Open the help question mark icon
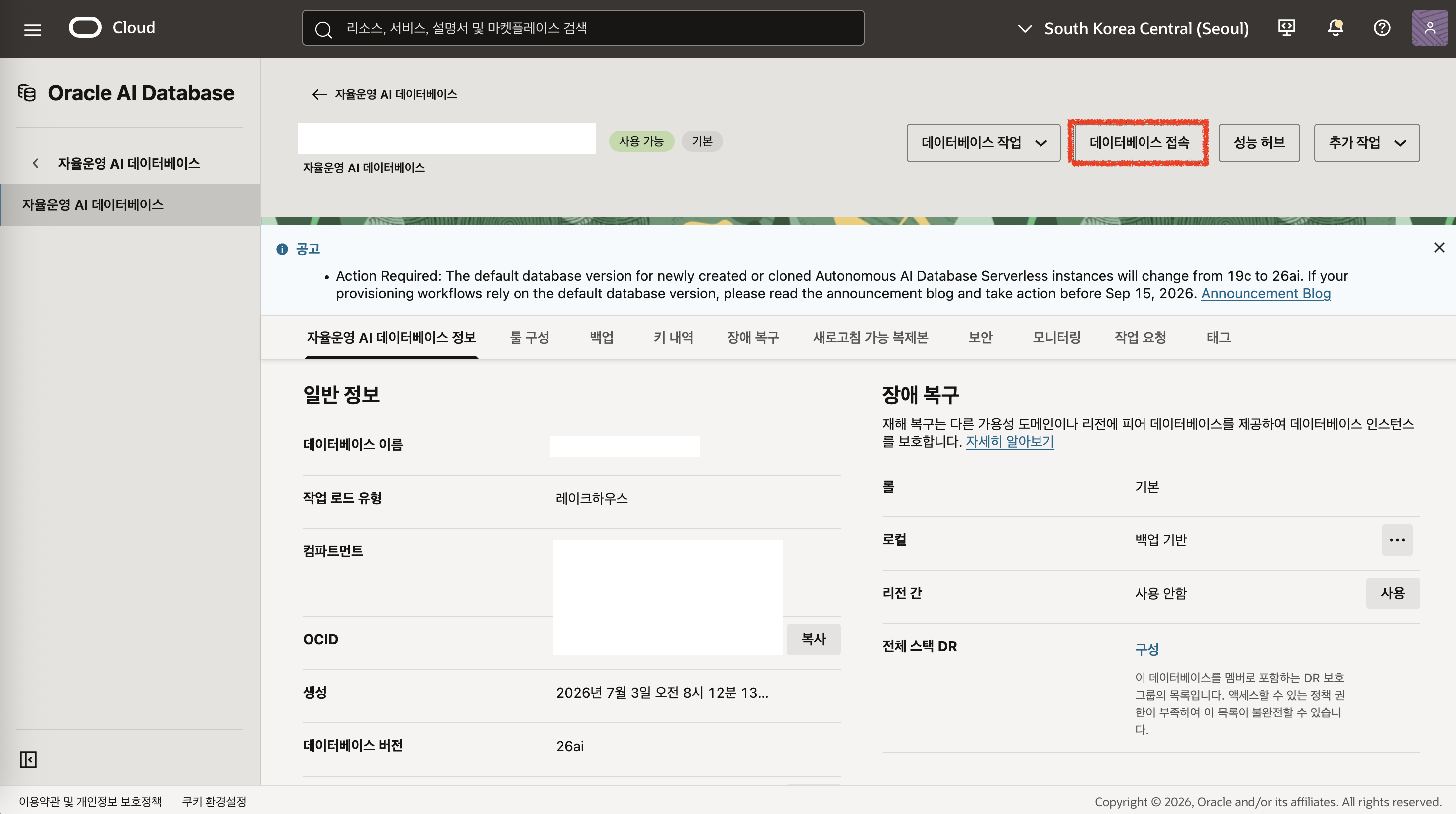The height and width of the screenshot is (814, 1456). pyautogui.click(x=1382, y=28)
